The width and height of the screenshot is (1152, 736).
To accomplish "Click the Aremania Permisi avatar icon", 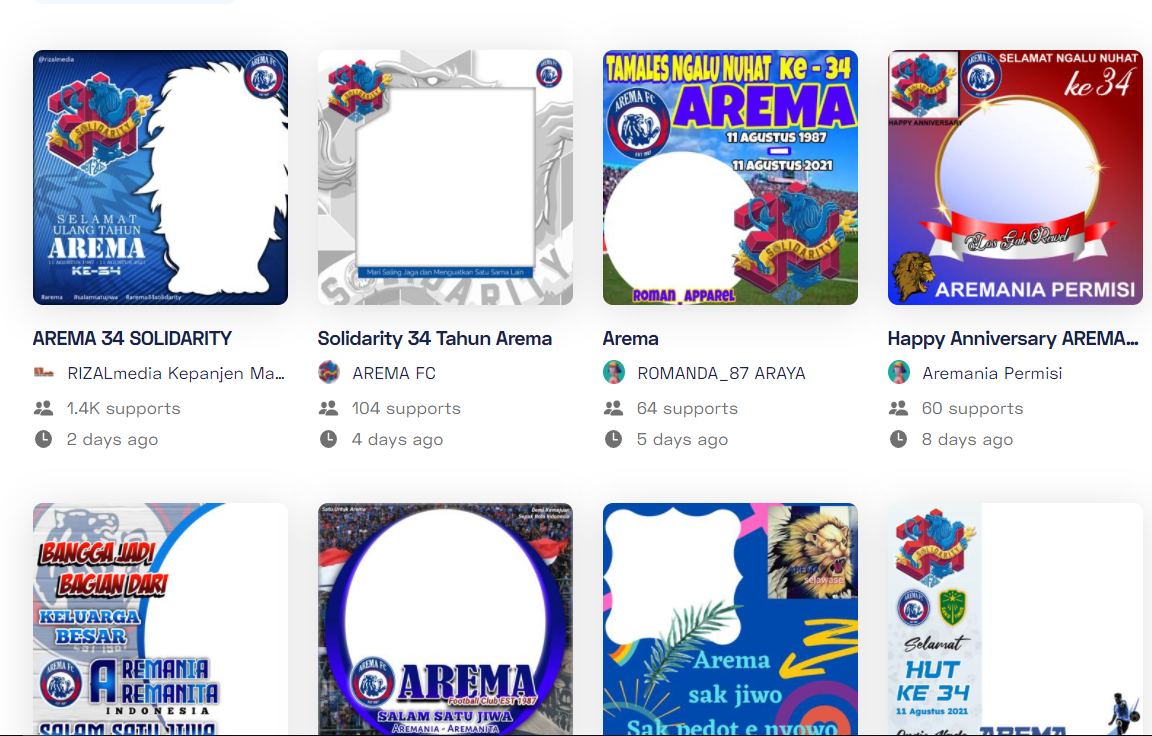I will click(x=899, y=372).
